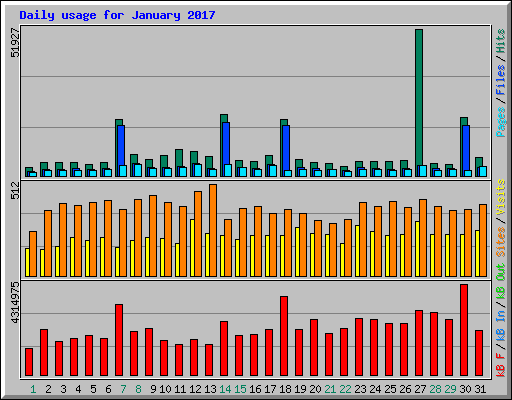Click the blue Files bar for day 30
Screen dimensions: 512x400
(x=466, y=148)
